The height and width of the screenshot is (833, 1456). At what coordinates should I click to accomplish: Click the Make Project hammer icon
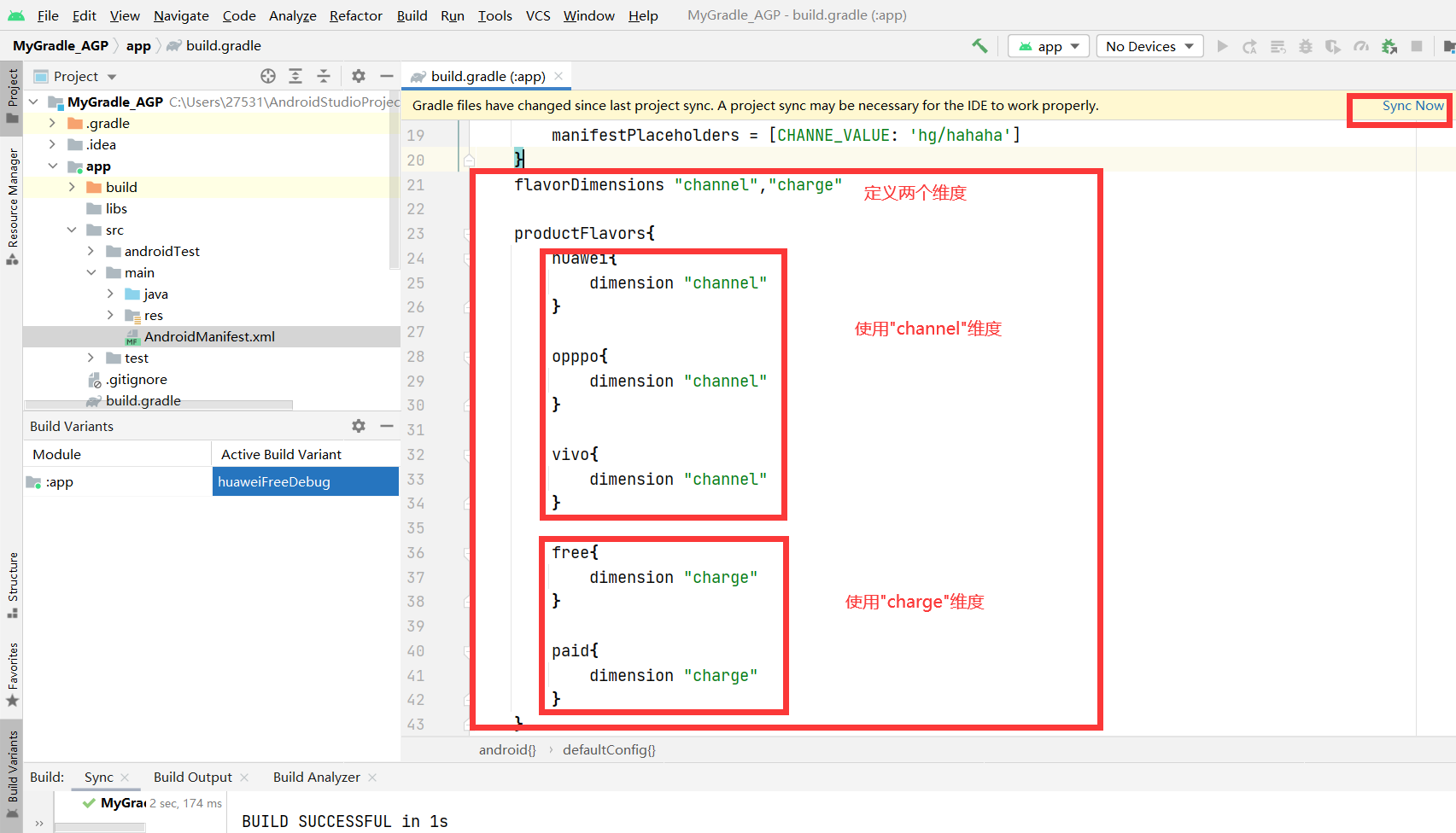979,46
